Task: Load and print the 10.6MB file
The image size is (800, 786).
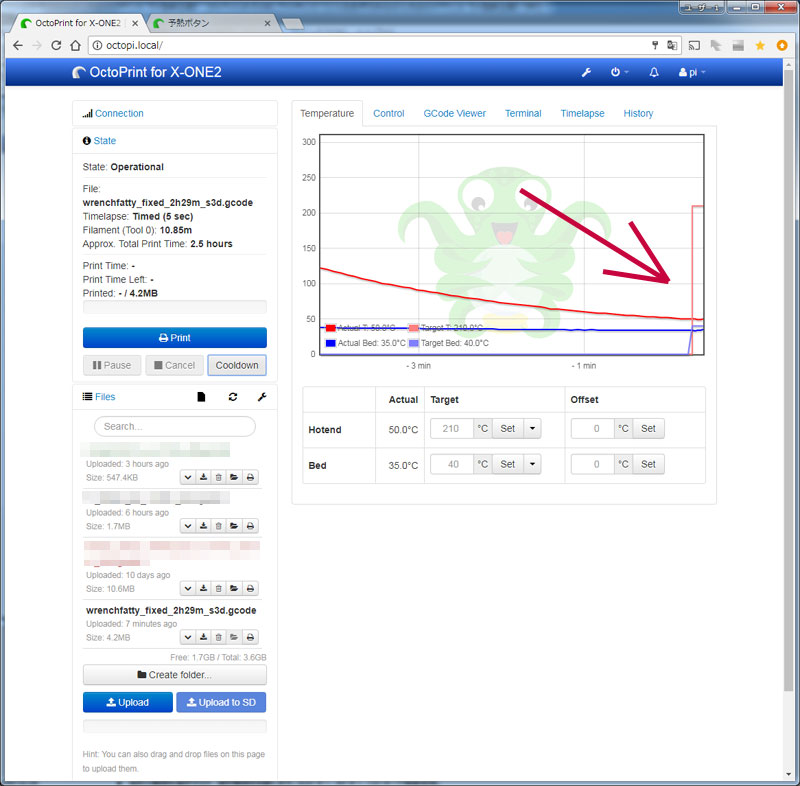Action: (250, 589)
